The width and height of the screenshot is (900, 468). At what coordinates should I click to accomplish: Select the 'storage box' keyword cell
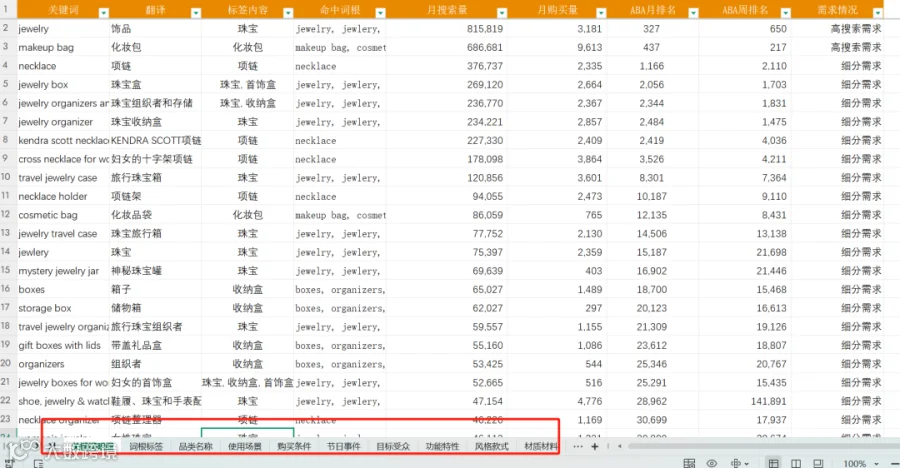(x=63, y=308)
